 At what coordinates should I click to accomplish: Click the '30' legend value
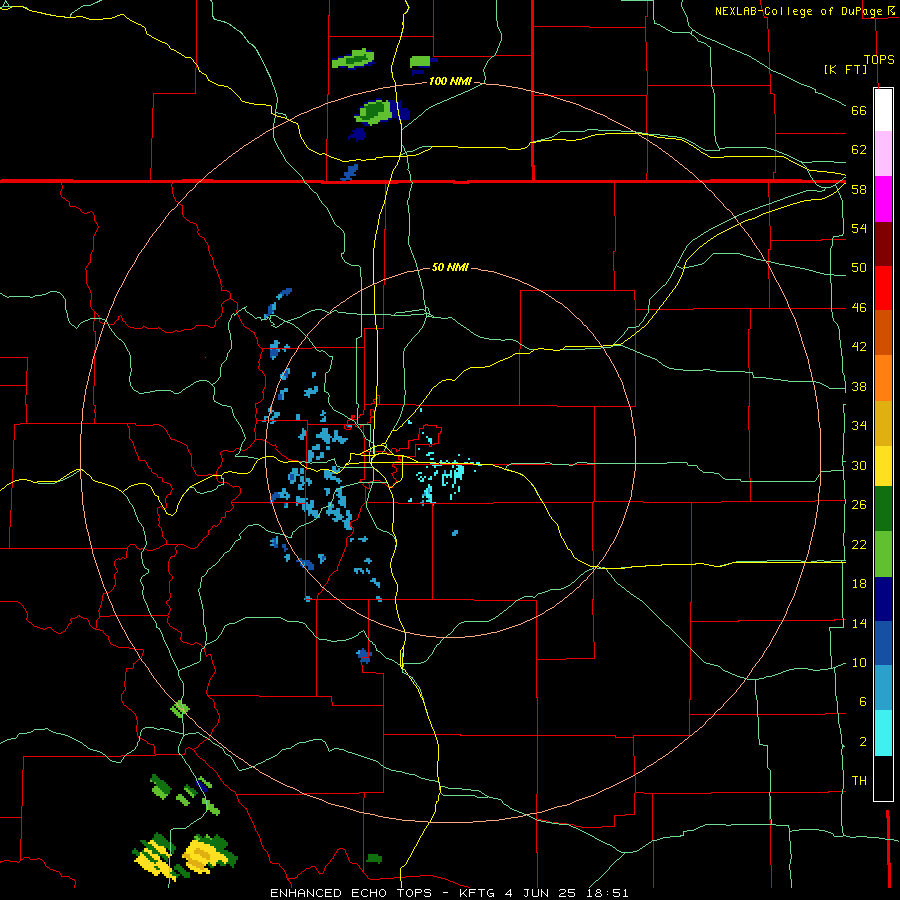click(859, 465)
